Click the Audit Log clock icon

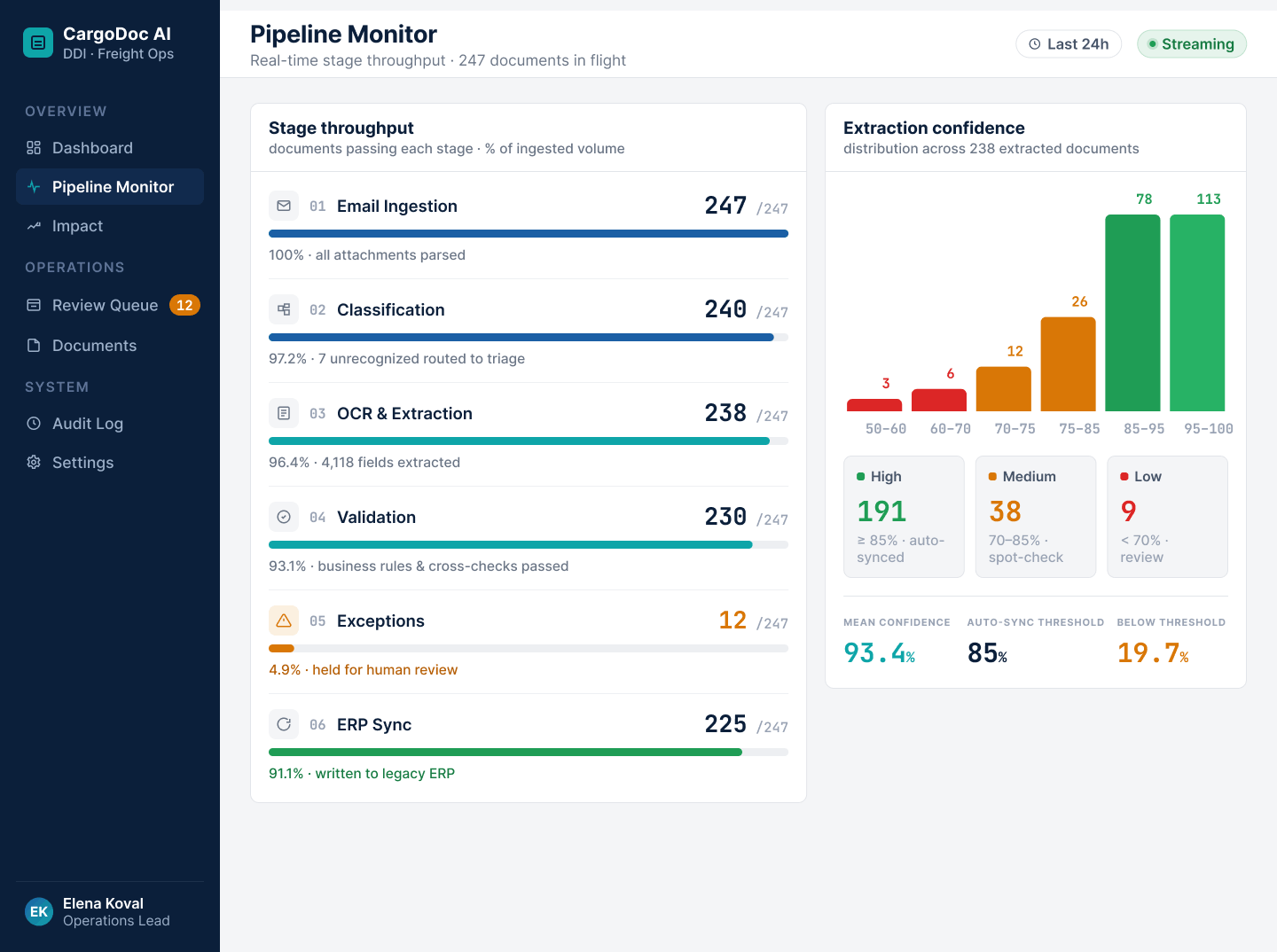pyautogui.click(x=34, y=423)
